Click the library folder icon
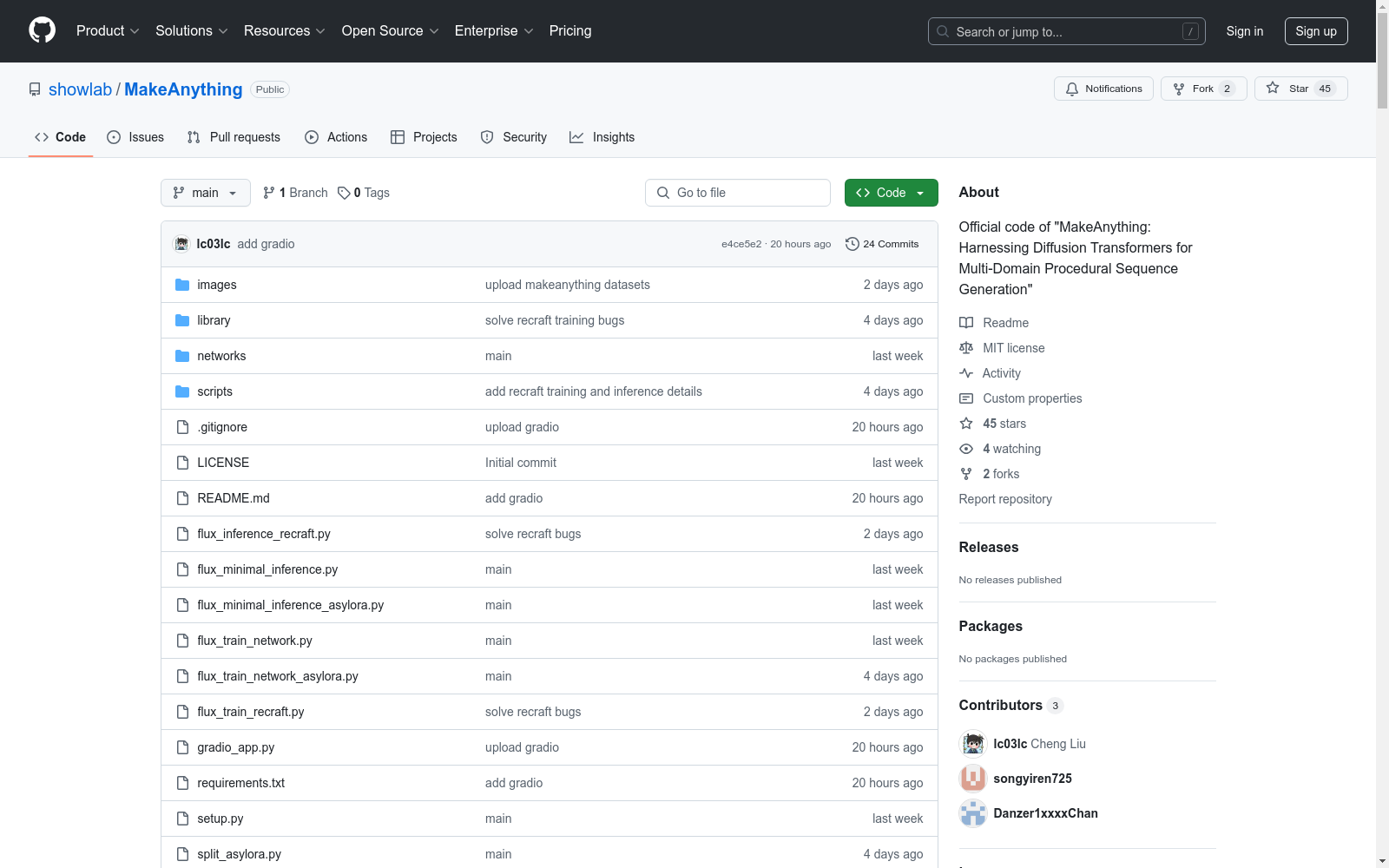Viewport: 1389px width, 868px height. (182, 320)
